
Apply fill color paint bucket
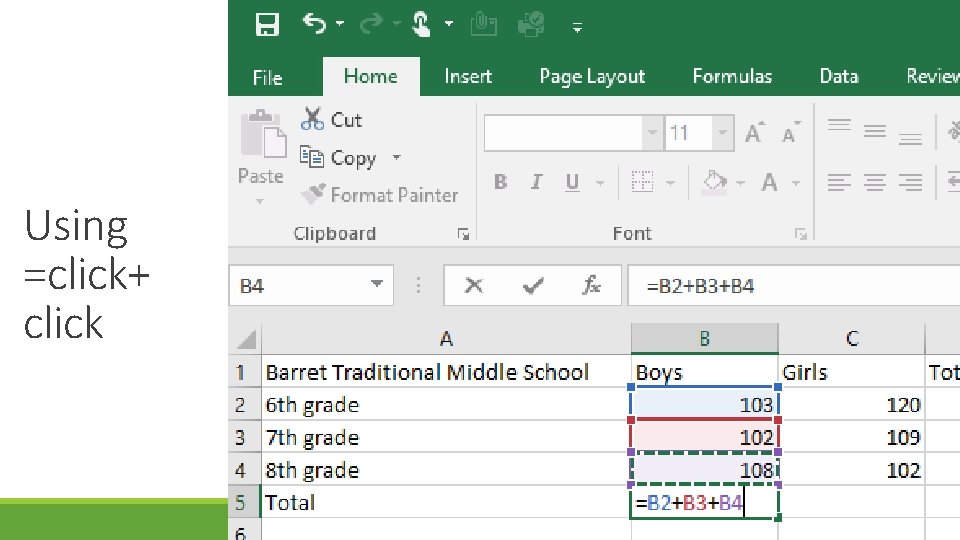click(714, 182)
